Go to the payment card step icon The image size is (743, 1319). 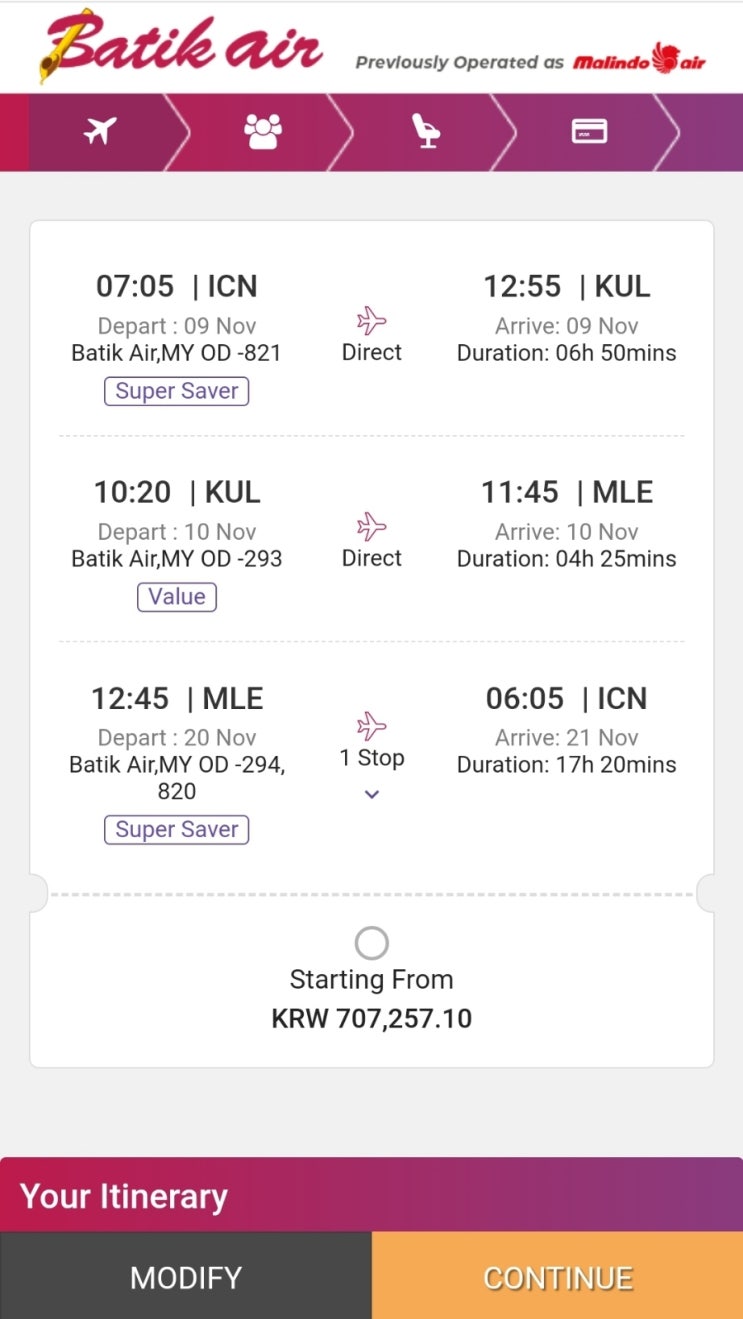point(590,131)
